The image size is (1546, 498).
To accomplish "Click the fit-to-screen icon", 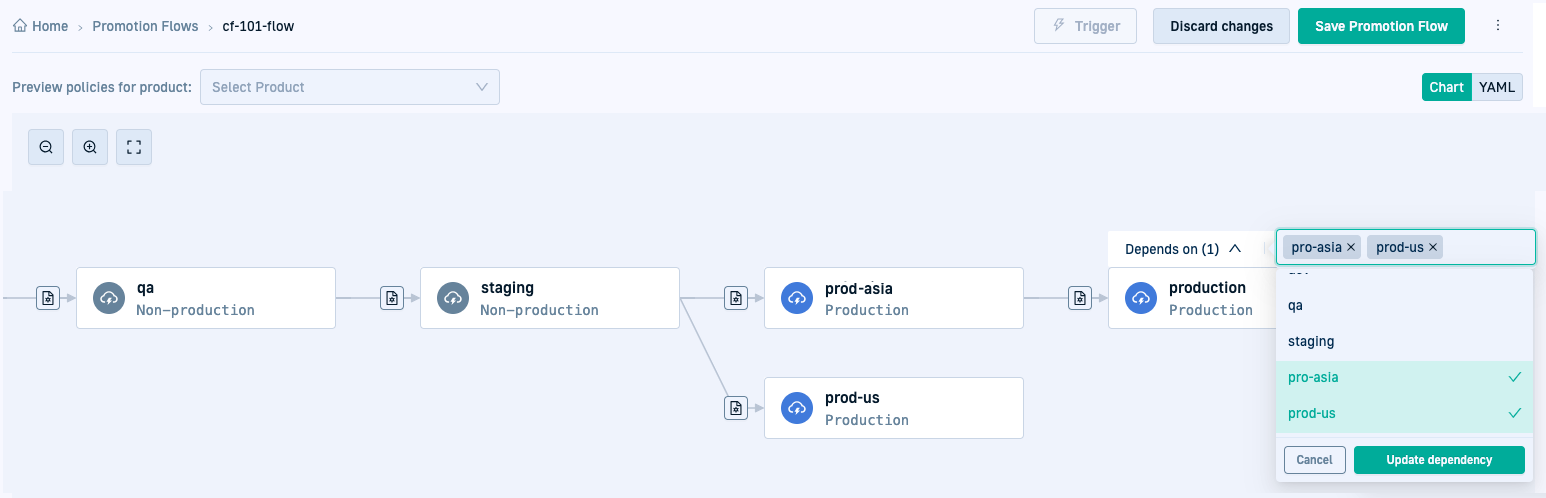I will pyautogui.click(x=134, y=147).
